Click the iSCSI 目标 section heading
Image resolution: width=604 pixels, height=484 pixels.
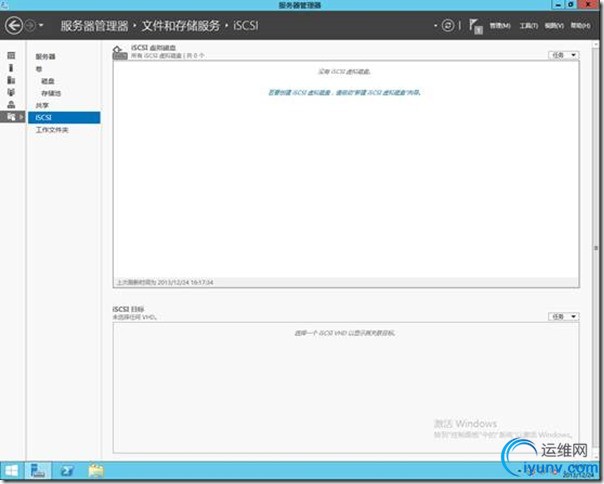coord(128,309)
